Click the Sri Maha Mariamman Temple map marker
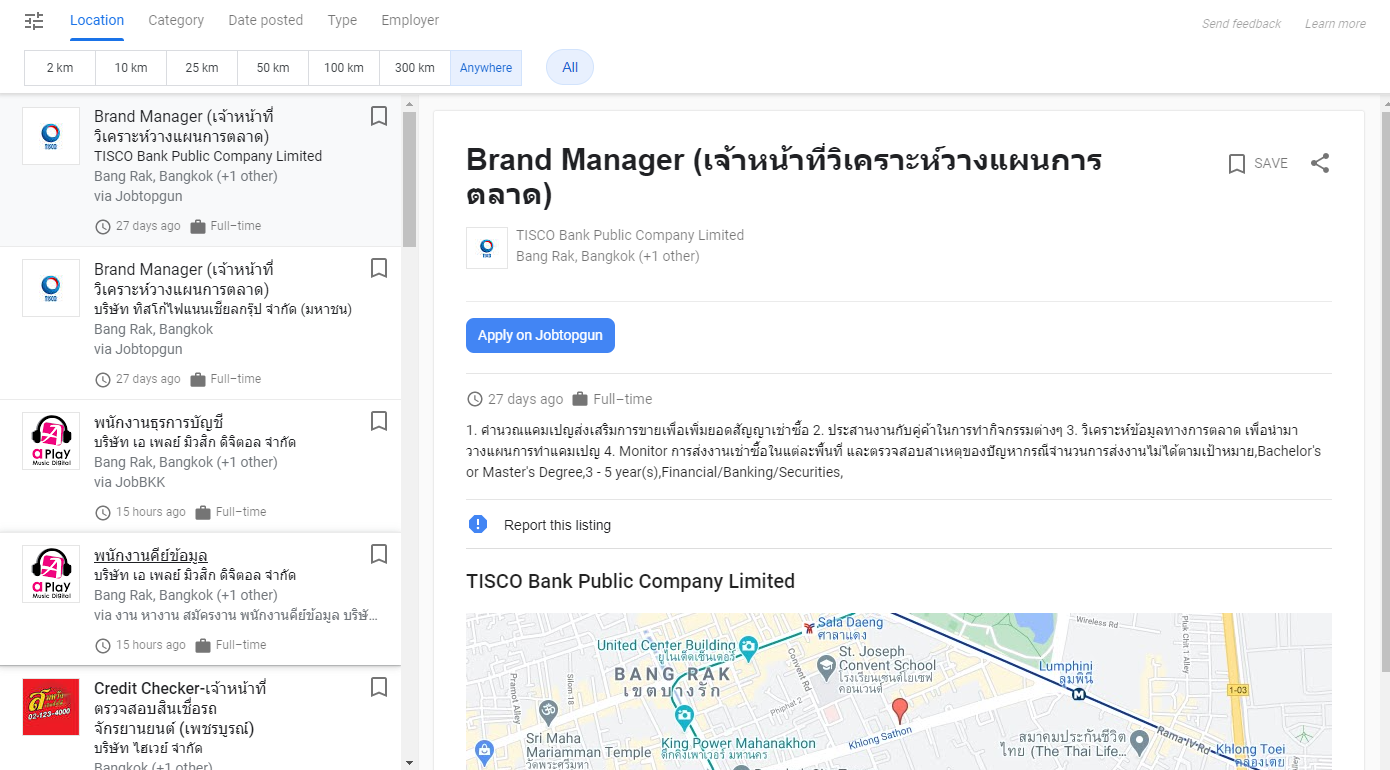1390x770 pixels. click(x=546, y=711)
